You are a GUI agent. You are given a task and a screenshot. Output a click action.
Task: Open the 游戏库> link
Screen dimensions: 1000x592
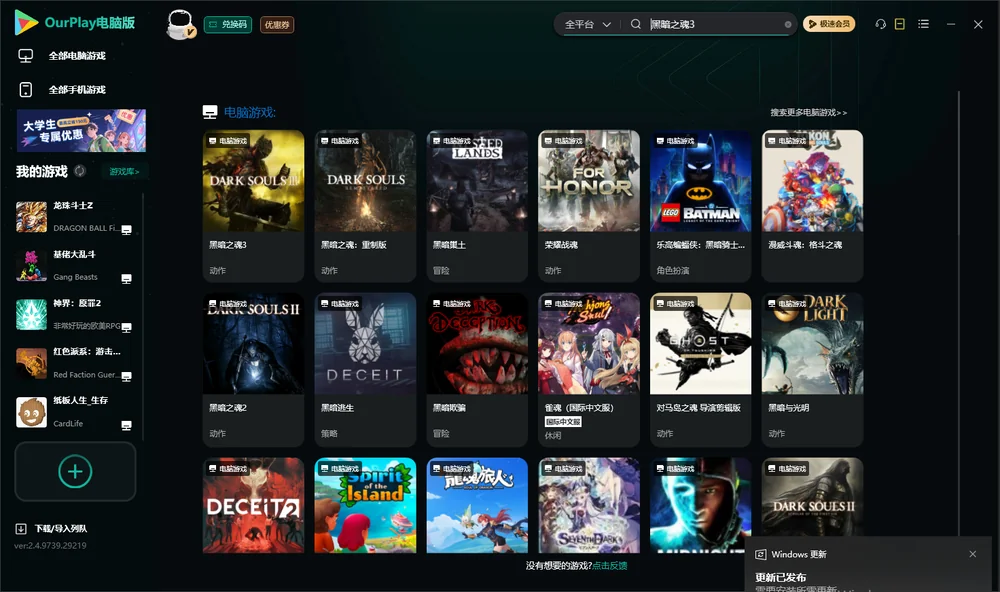[x=124, y=171]
